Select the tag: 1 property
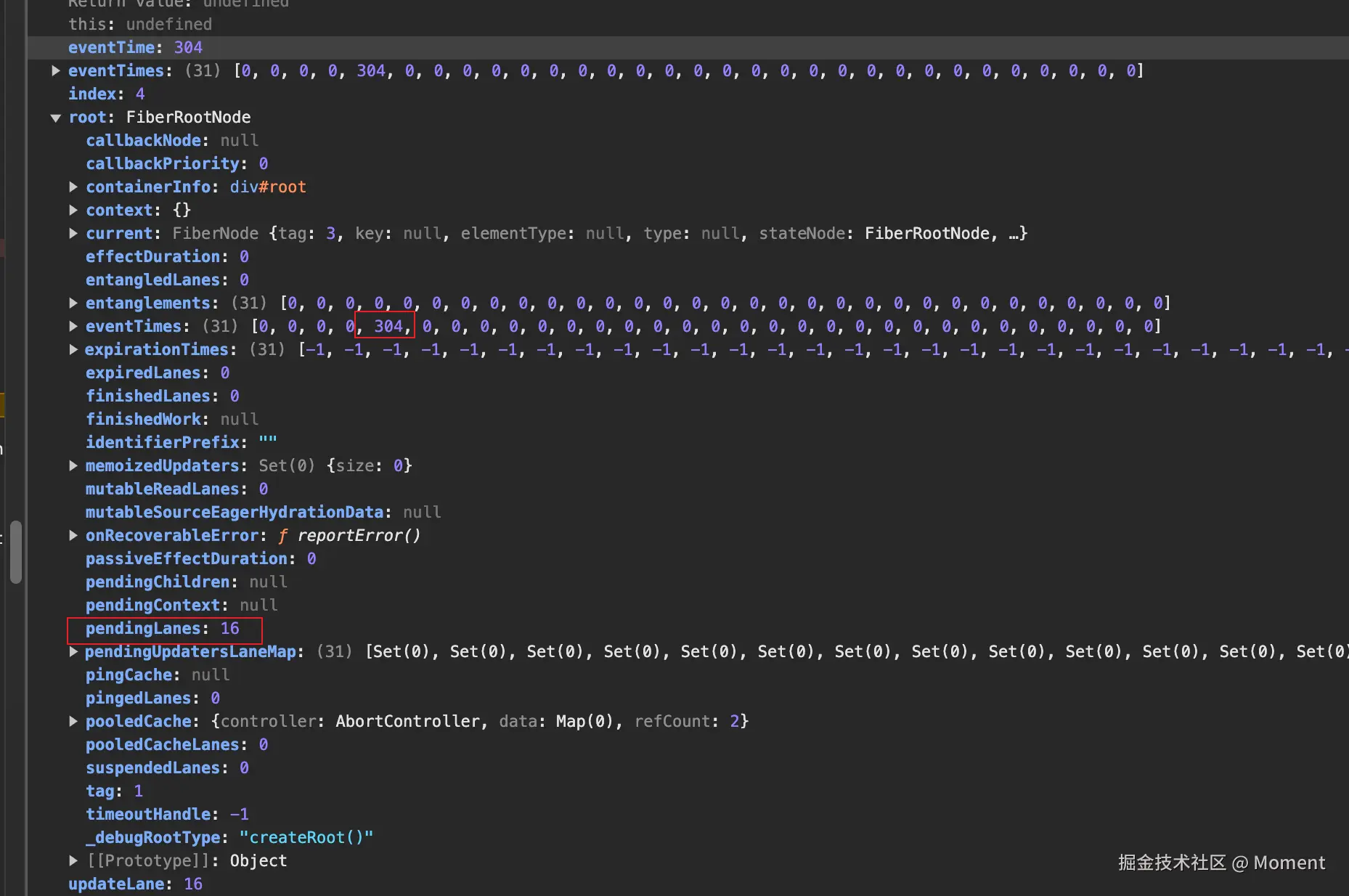The height and width of the screenshot is (896, 1349). click(x=115, y=791)
